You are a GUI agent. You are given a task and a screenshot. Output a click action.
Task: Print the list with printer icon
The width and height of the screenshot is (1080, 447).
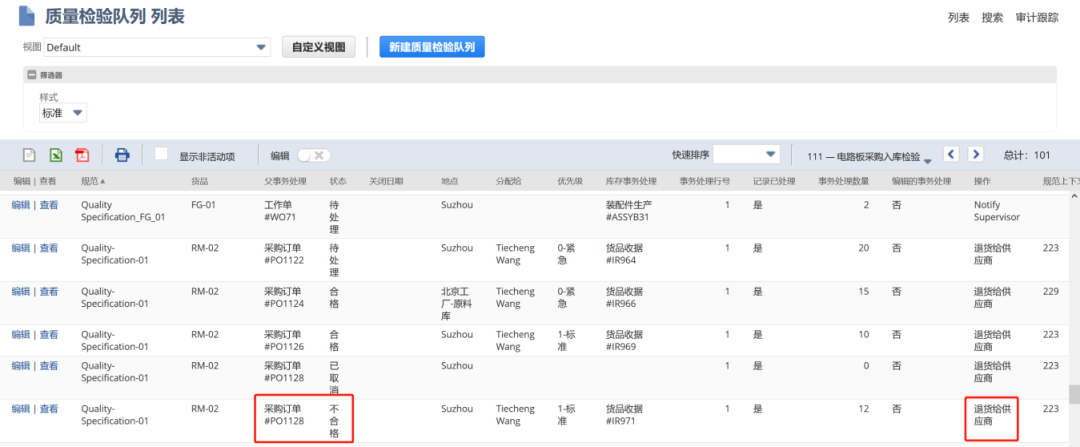coord(122,155)
